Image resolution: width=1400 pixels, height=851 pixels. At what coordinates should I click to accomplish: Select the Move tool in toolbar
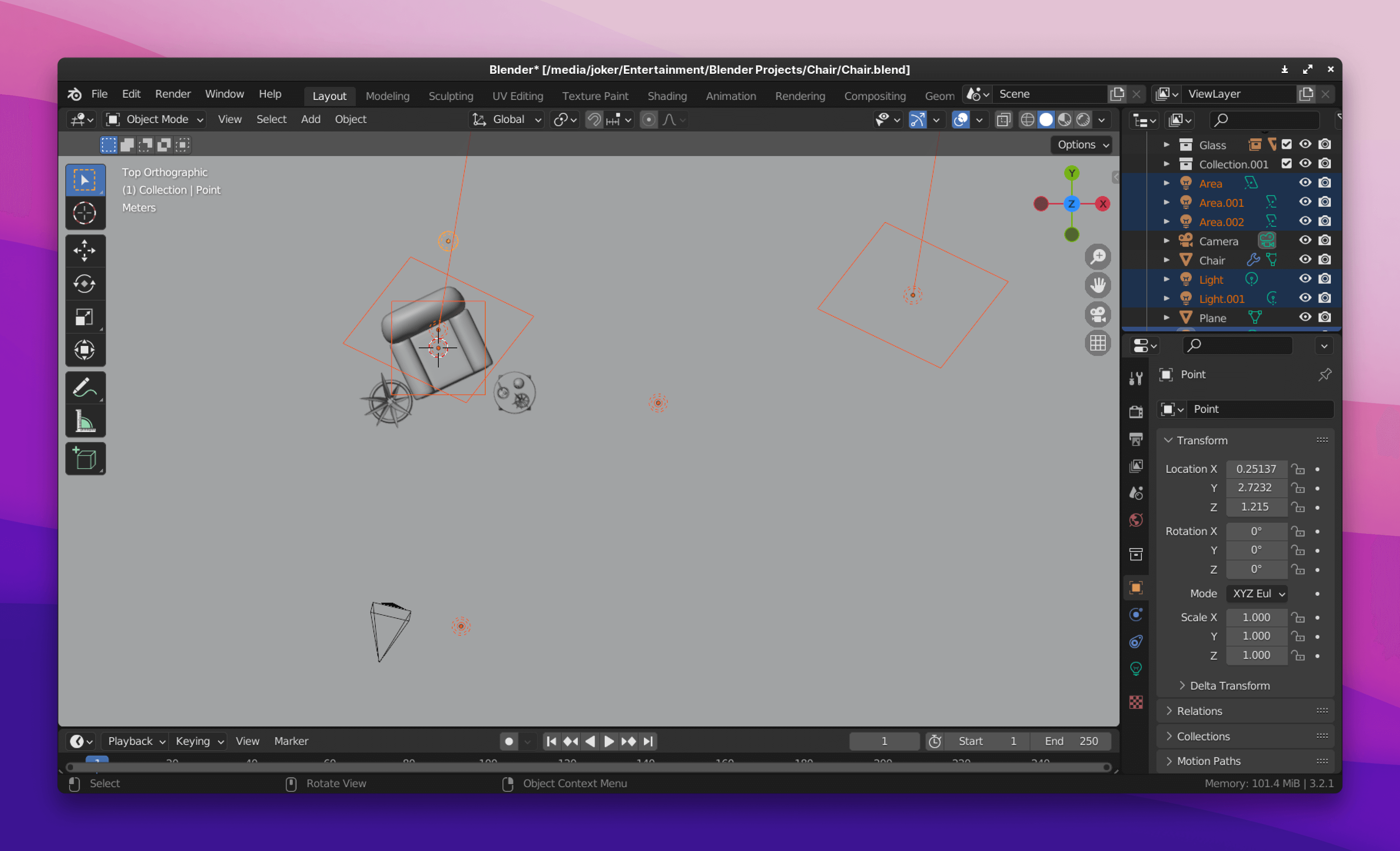tap(85, 250)
